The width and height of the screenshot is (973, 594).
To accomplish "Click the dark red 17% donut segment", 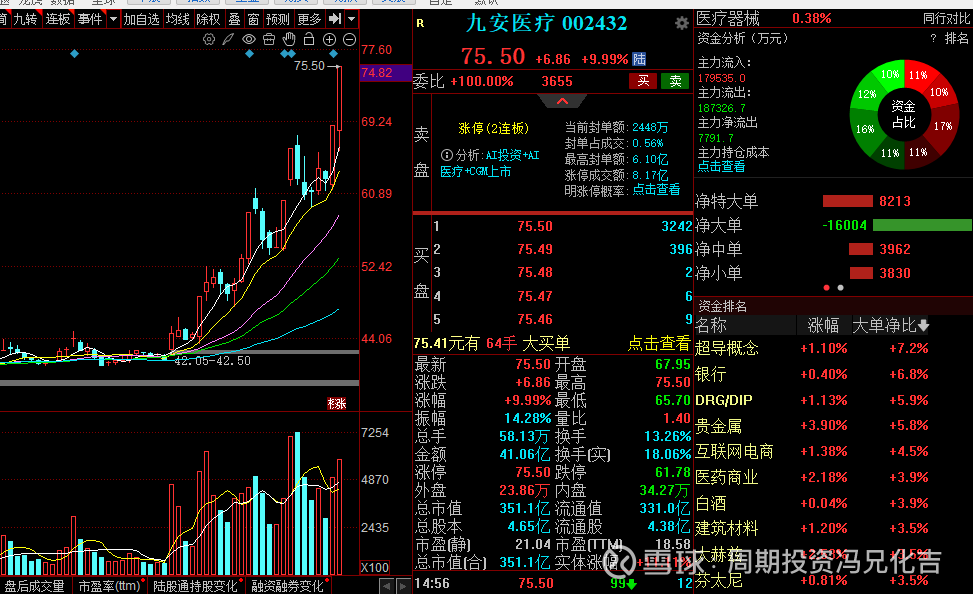I will [943, 126].
